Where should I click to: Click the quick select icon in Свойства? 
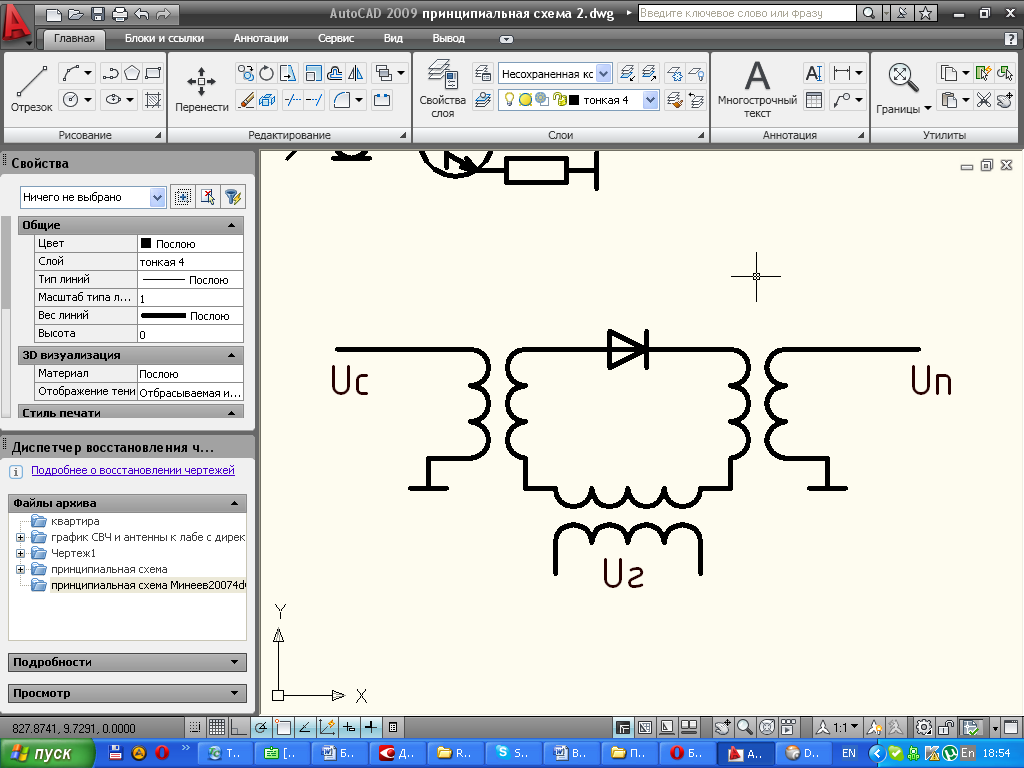click(x=233, y=197)
